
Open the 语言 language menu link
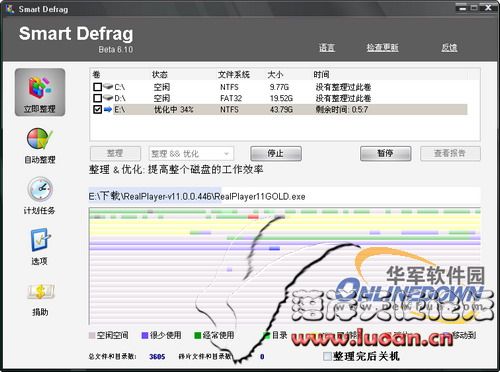[x=327, y=48]
